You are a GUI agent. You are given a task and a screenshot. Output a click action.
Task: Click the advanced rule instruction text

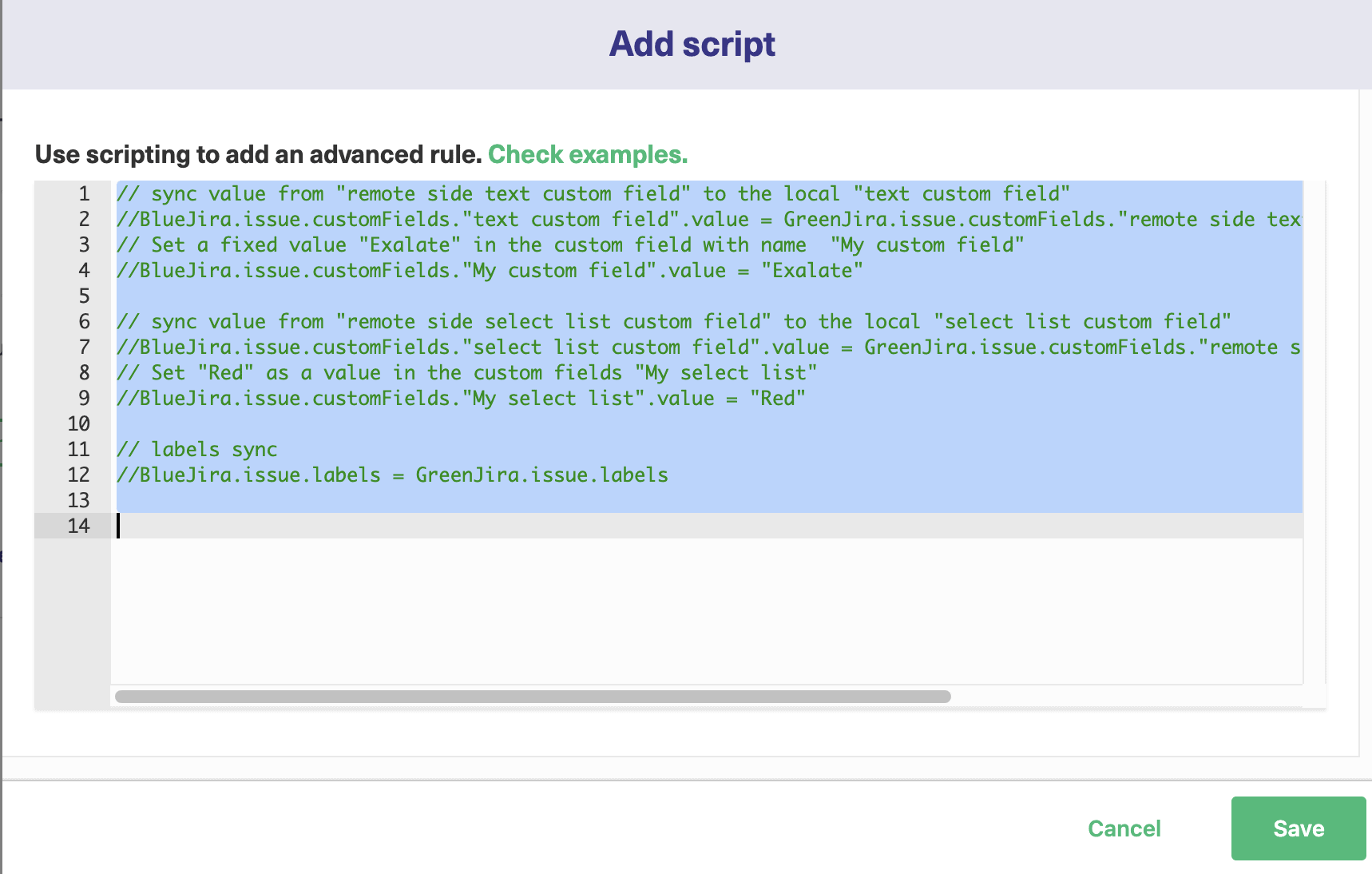[260, 154]
